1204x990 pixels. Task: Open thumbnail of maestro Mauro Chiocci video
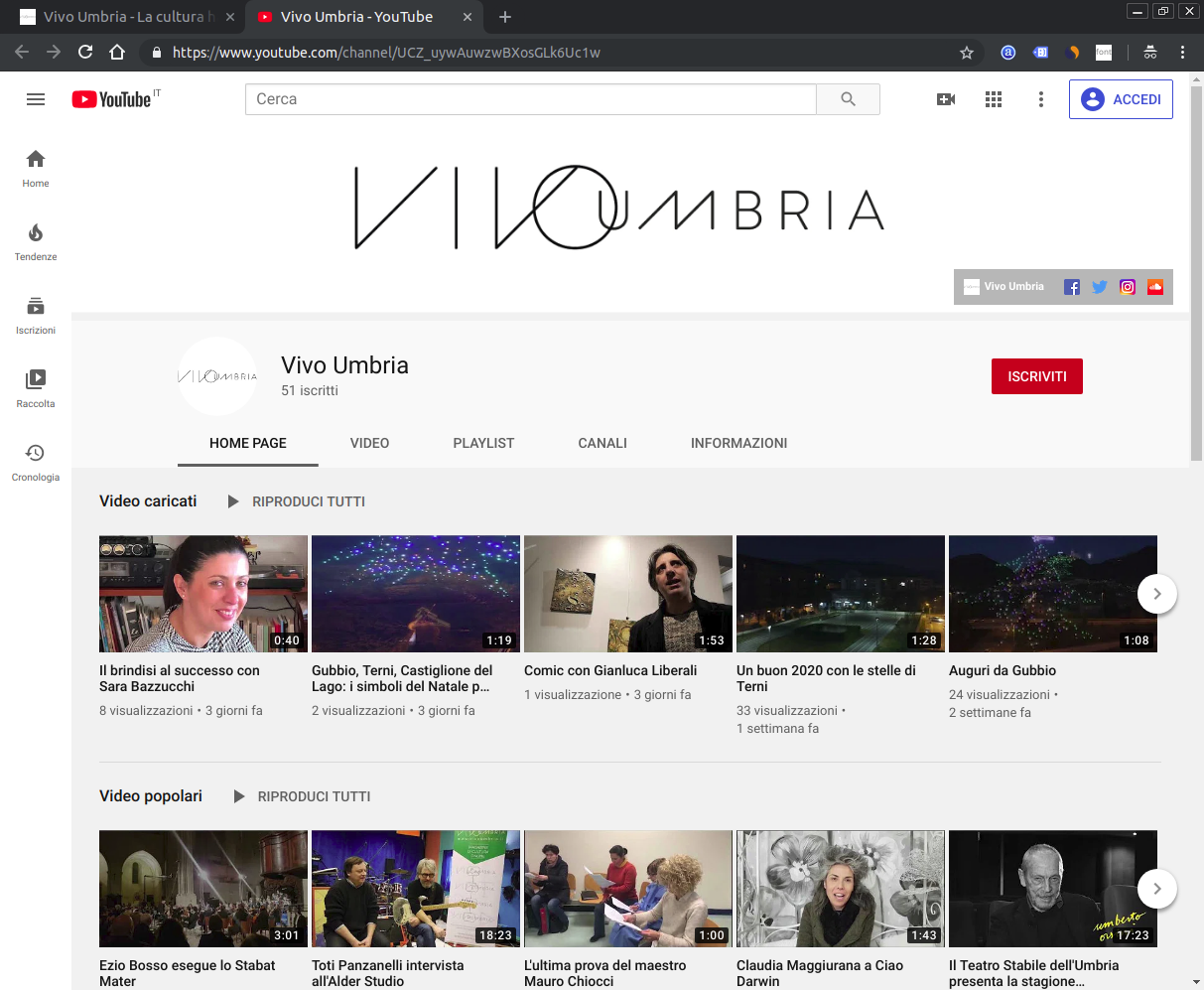point(628,889)
